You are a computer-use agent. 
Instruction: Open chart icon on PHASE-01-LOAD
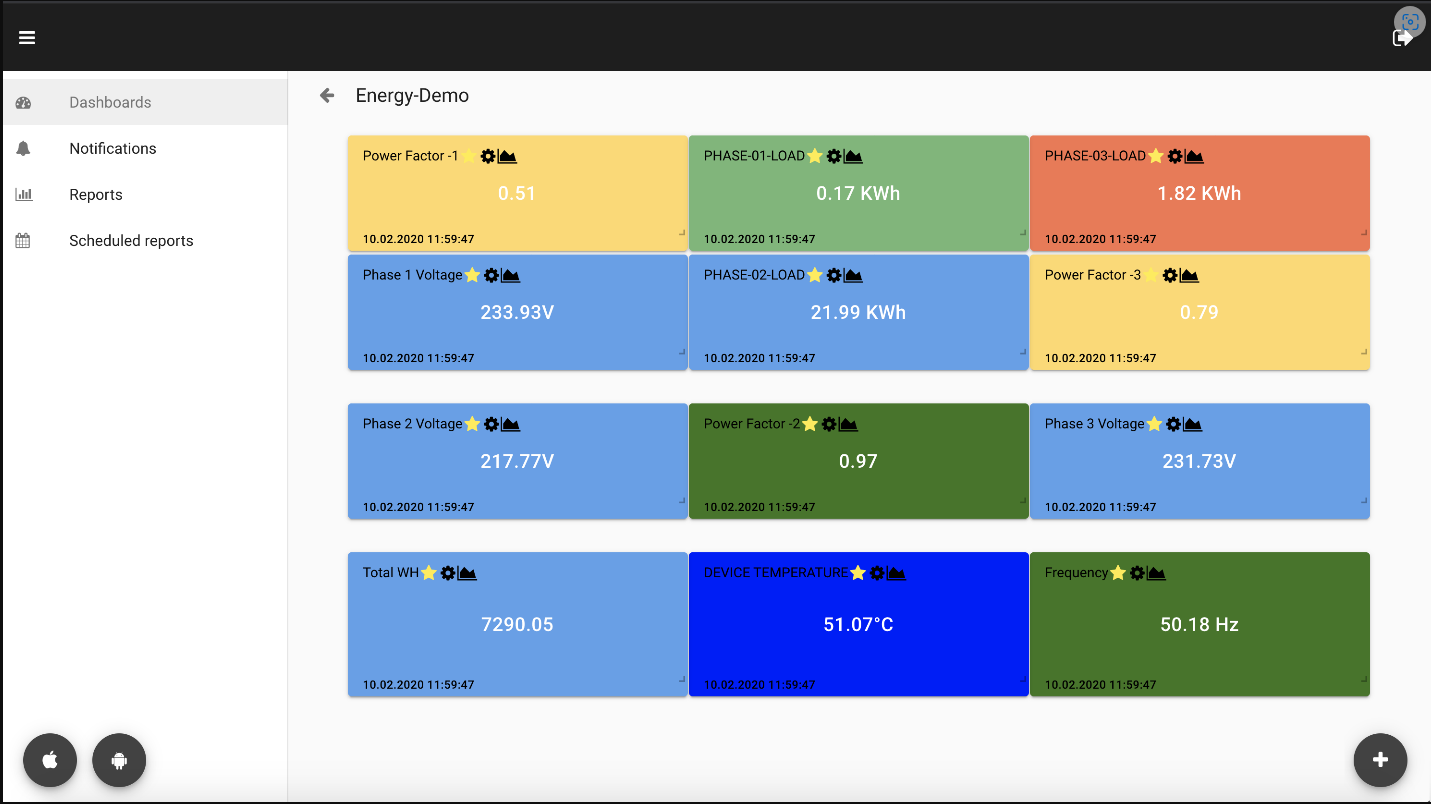point(853,156)
